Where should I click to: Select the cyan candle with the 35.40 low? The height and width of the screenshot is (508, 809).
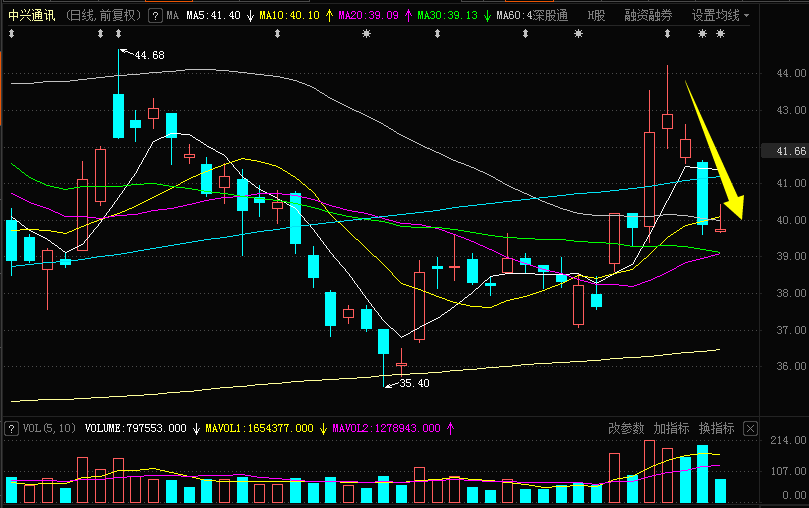(383, 341)
